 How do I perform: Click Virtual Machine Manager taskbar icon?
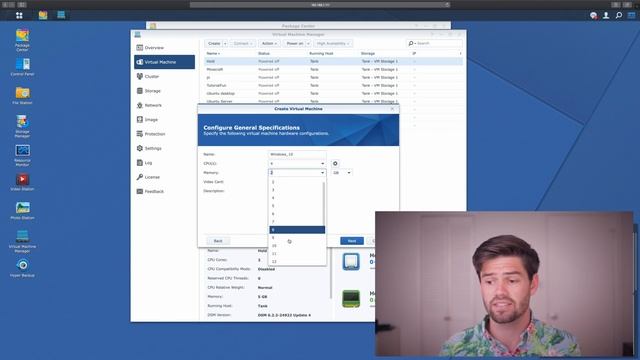[61, 15]
